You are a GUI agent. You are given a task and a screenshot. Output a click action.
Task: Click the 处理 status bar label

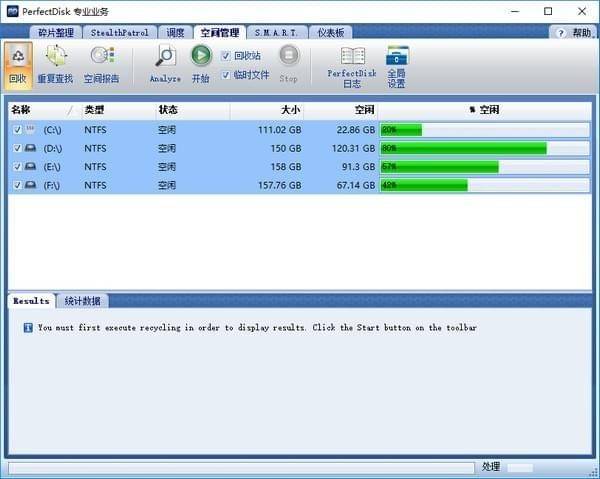[x=491, y=466]
